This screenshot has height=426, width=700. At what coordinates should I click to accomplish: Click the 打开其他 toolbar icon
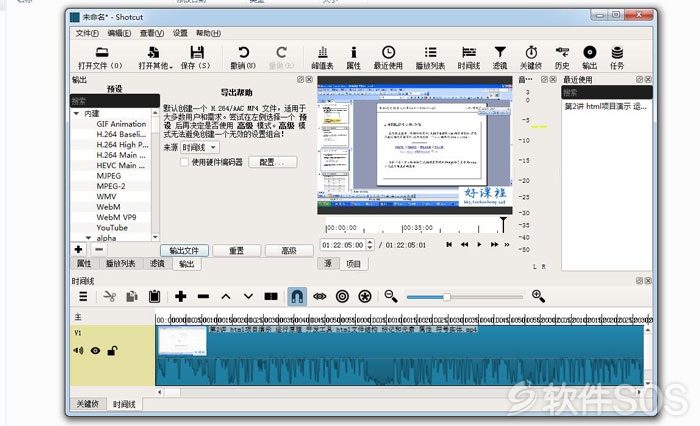153,58
